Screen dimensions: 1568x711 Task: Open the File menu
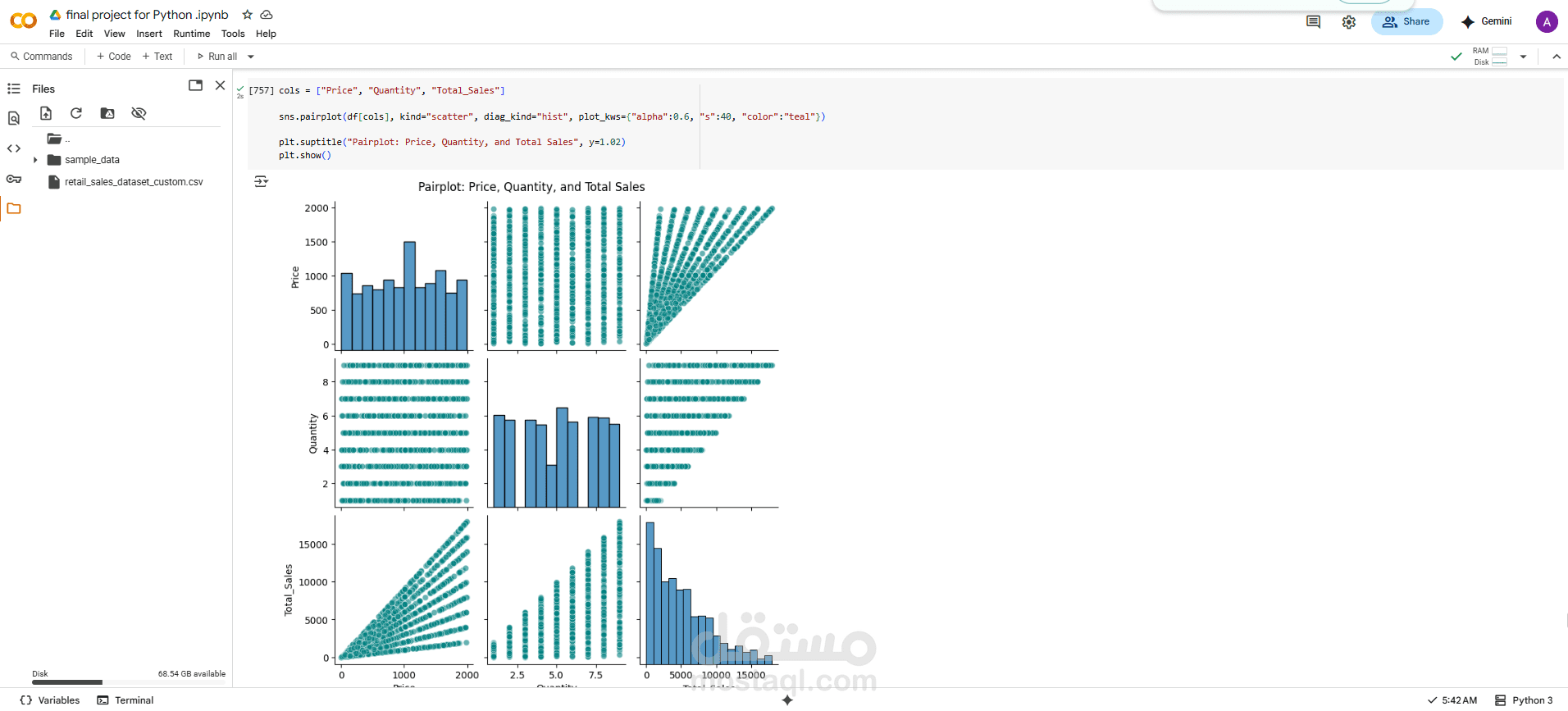(57, 34)
